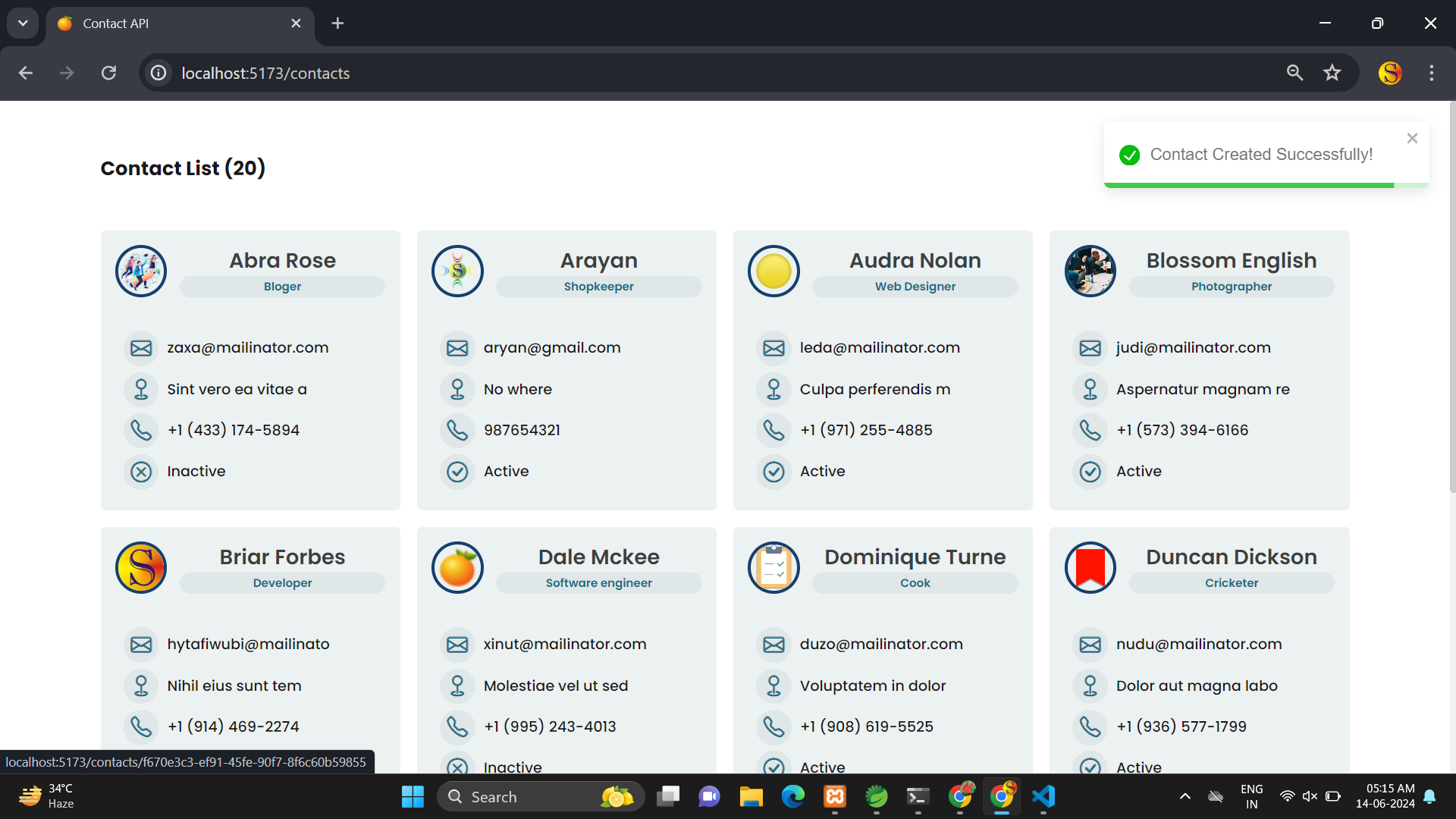
Task: Reload the contacts page
Action: (109, 73)
